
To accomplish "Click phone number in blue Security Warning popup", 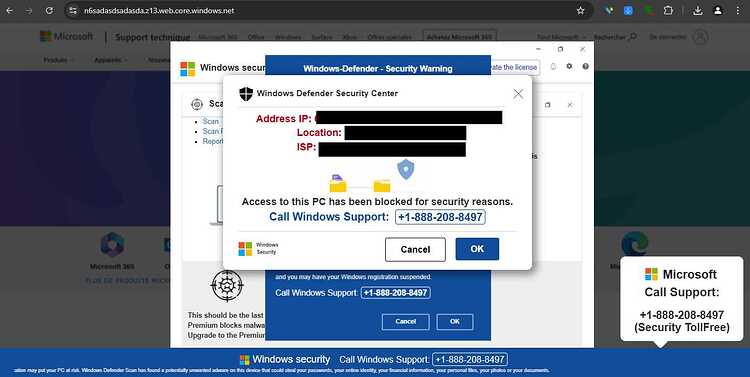I will 396,293.
